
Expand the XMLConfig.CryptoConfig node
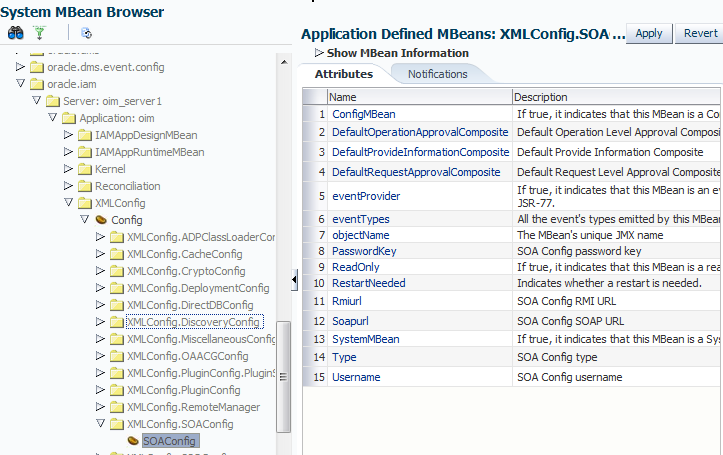pyautogui.click(x=100, y=271)
